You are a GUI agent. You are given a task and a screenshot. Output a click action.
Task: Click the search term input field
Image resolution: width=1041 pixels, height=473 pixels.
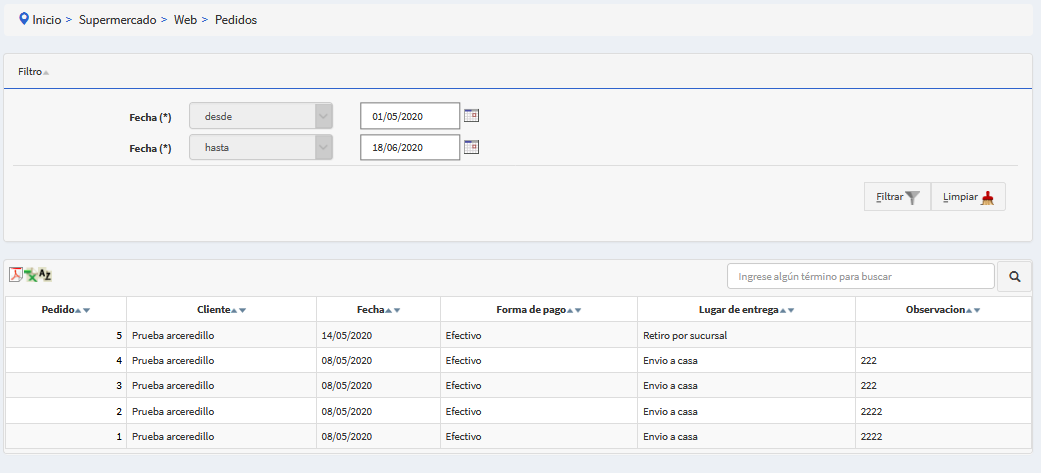tap(860, 276)
